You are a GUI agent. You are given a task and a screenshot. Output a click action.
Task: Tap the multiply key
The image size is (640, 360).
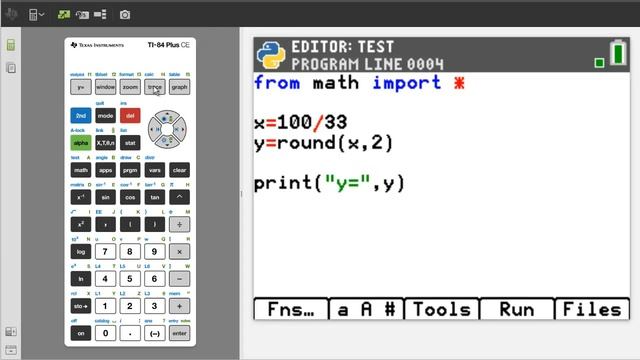coord(180,251)
